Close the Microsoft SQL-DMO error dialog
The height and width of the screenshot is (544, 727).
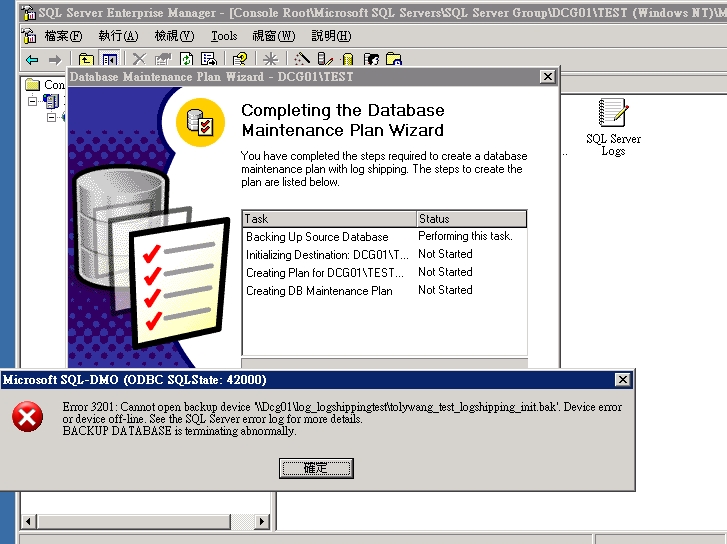click(622, 380)
